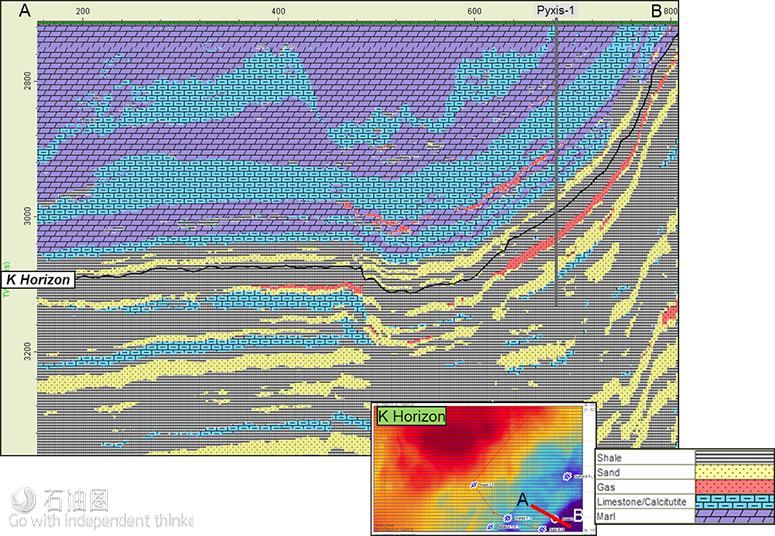The width and height of the screenshot is (775, 536).
Task: Click trace number 600 on top axis
Action: tap(474, 11)
